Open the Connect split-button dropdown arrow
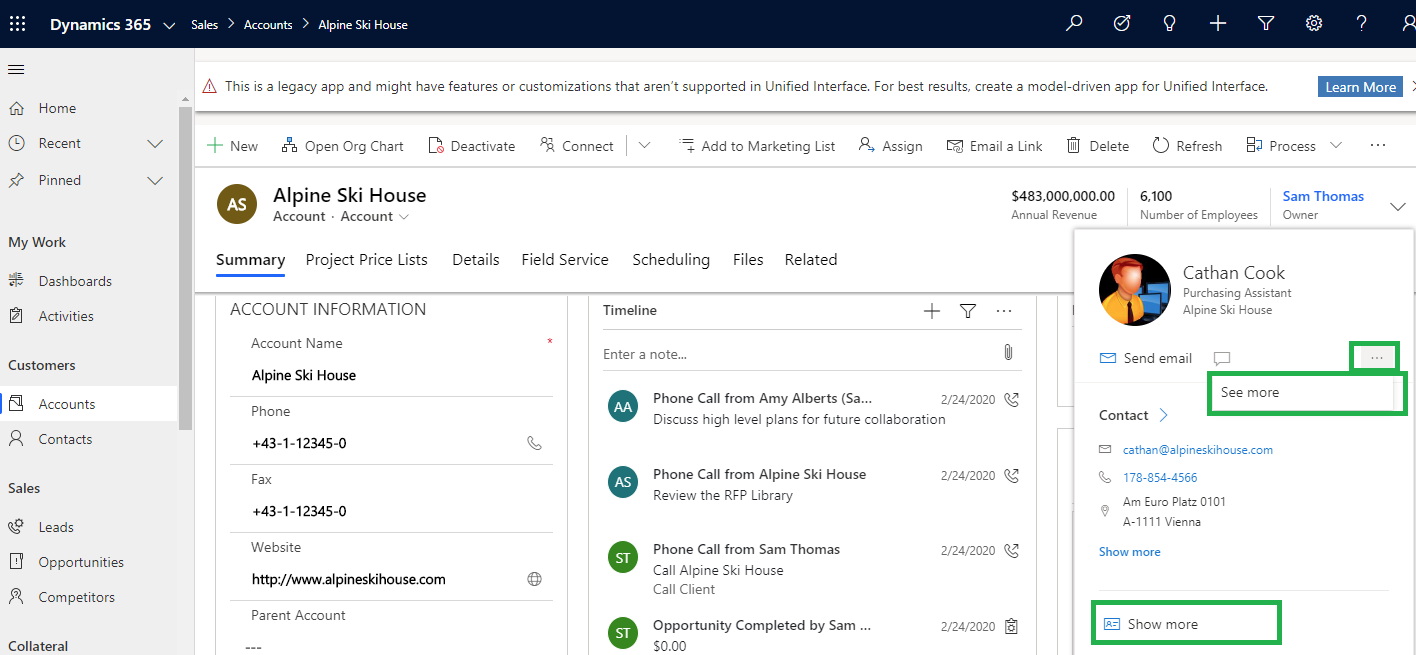This screenshot has height=655, width=1416. 644,146
